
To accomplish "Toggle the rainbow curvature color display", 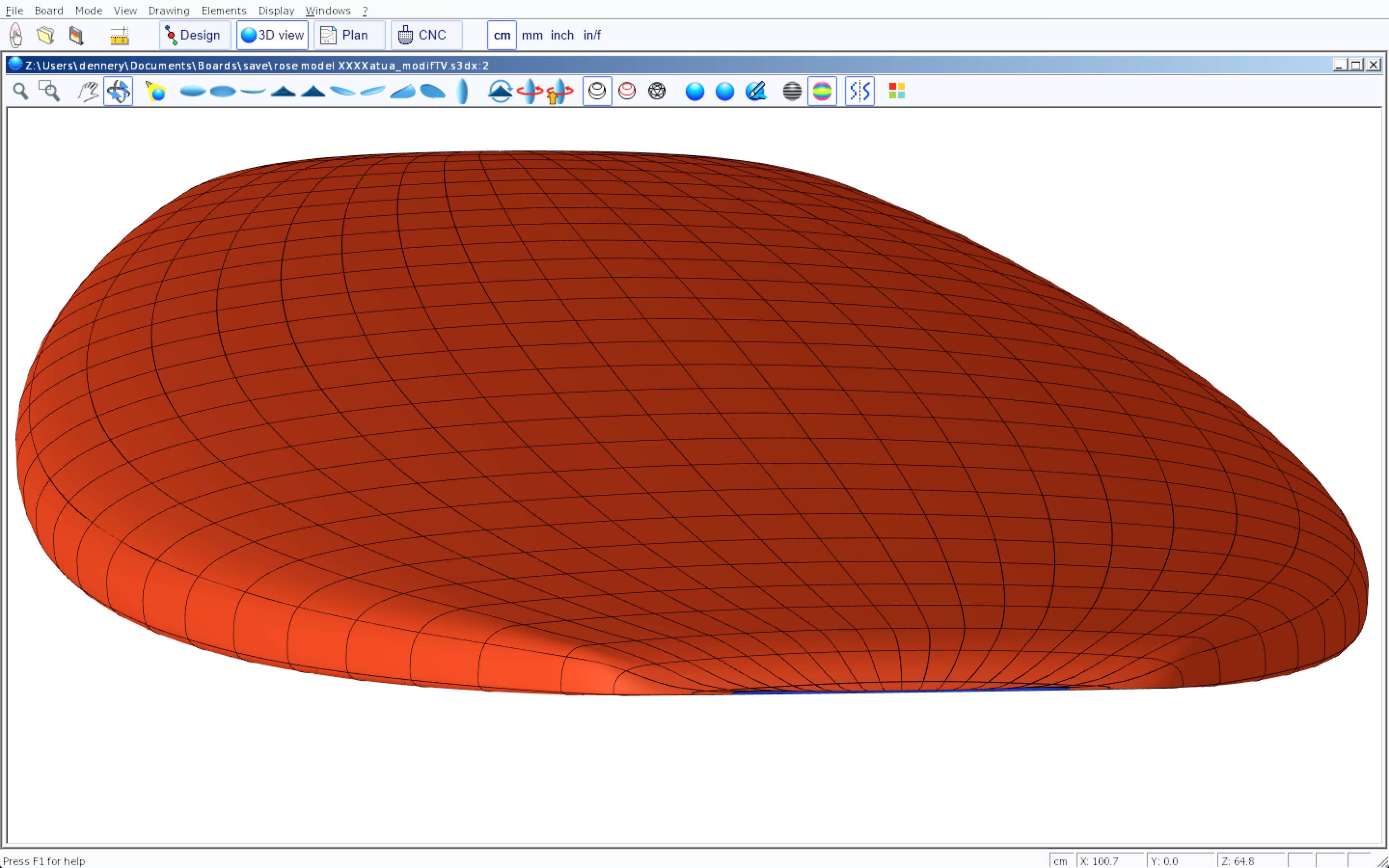I will (822, 91).
